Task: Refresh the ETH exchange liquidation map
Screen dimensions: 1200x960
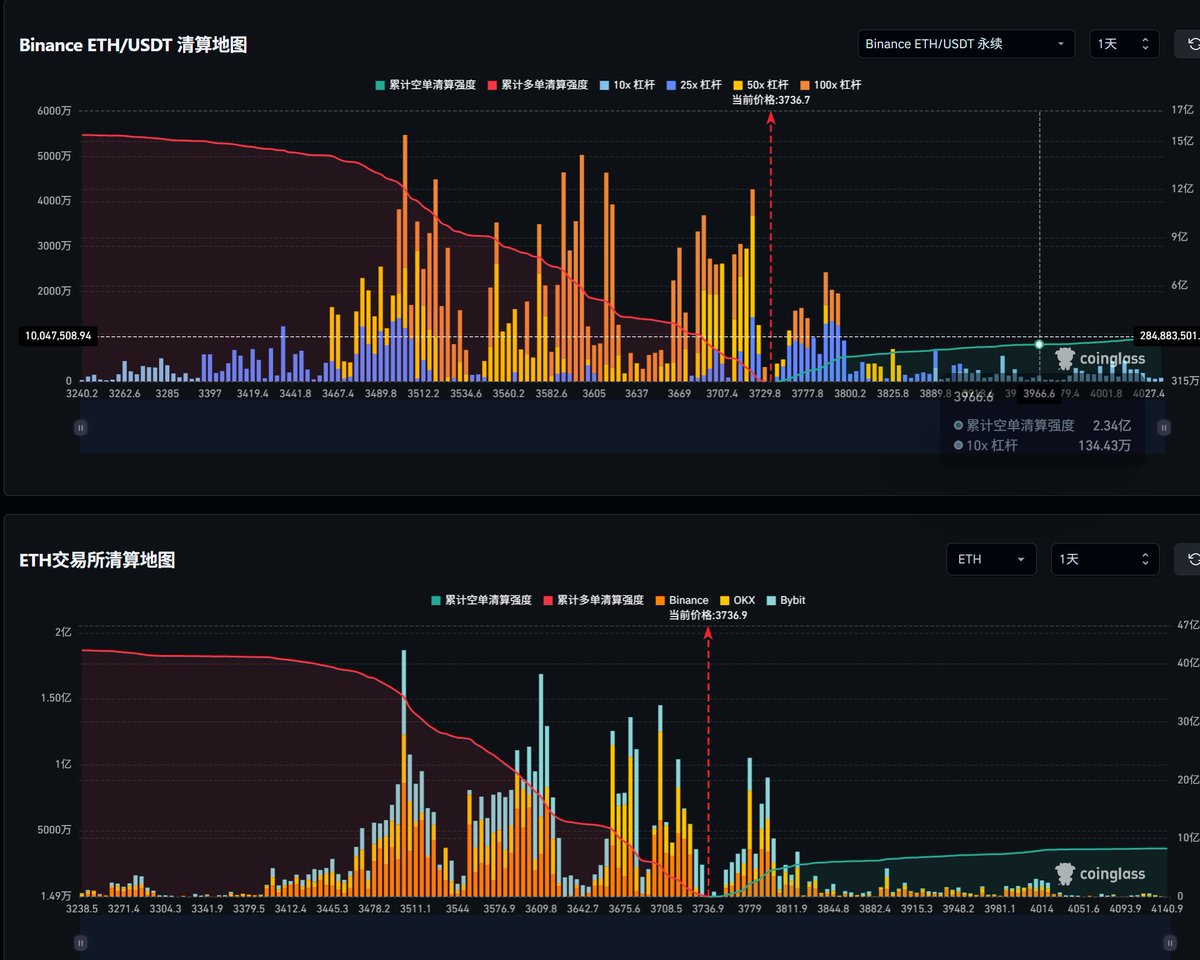Action: (x=1190, y=559)
